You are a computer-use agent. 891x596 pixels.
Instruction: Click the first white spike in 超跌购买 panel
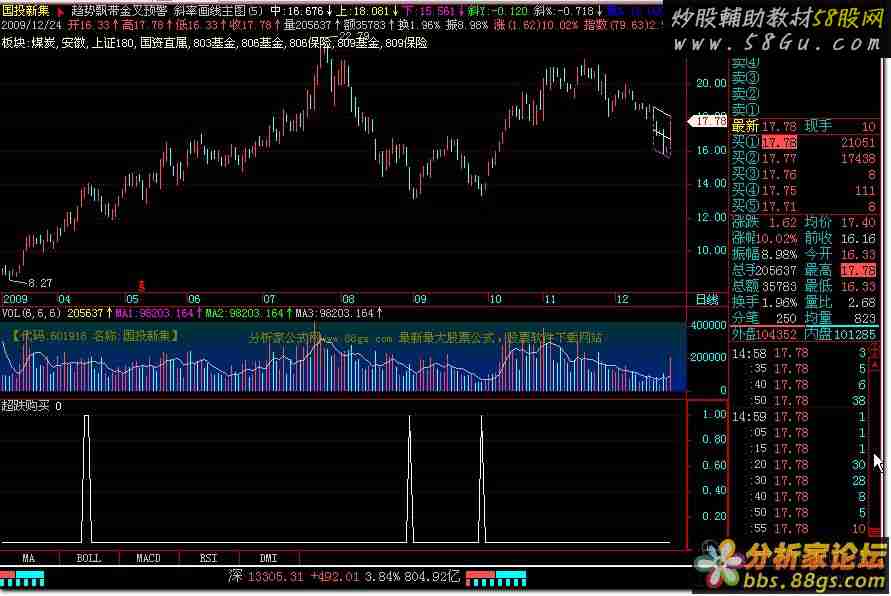86,478
